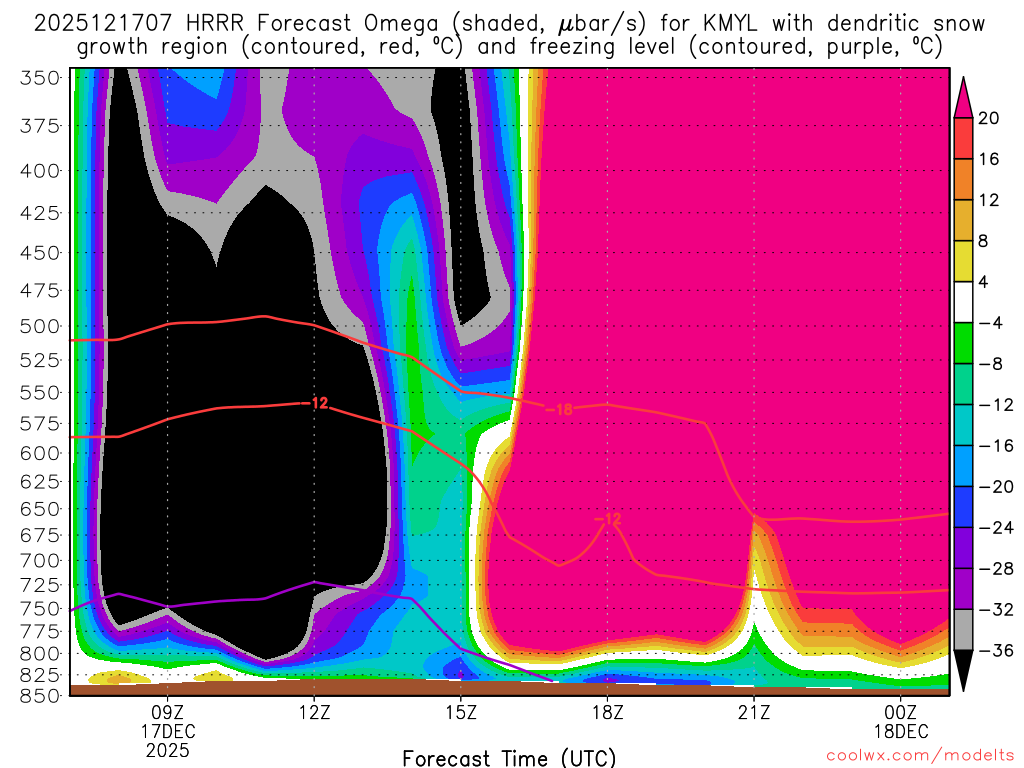Click the 21Z time label
This screenshot has width=1024, height=768.
[754, 712]
